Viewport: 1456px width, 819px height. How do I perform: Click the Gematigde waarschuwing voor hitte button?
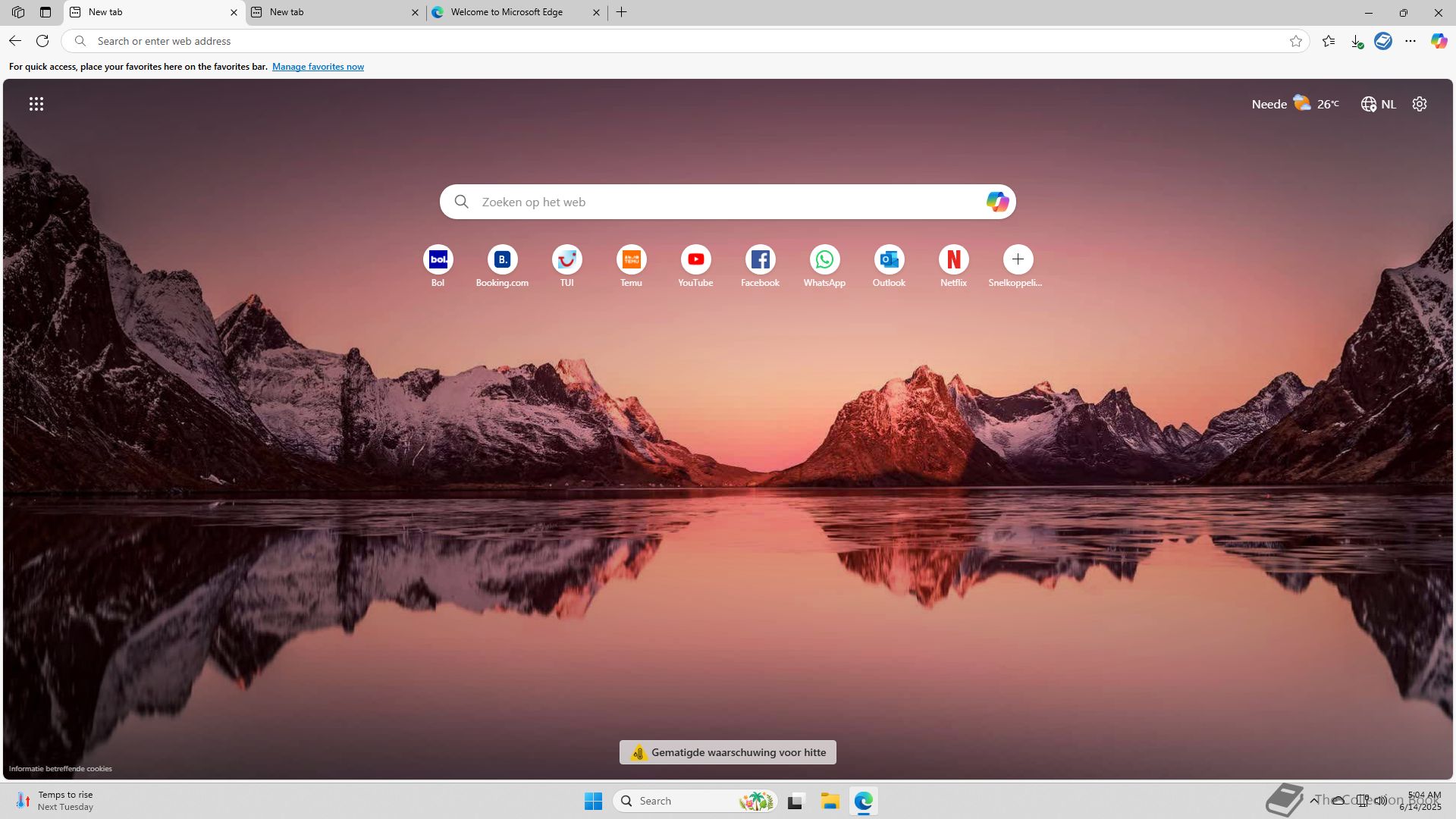pyautogui.click(x=728, y=752)
